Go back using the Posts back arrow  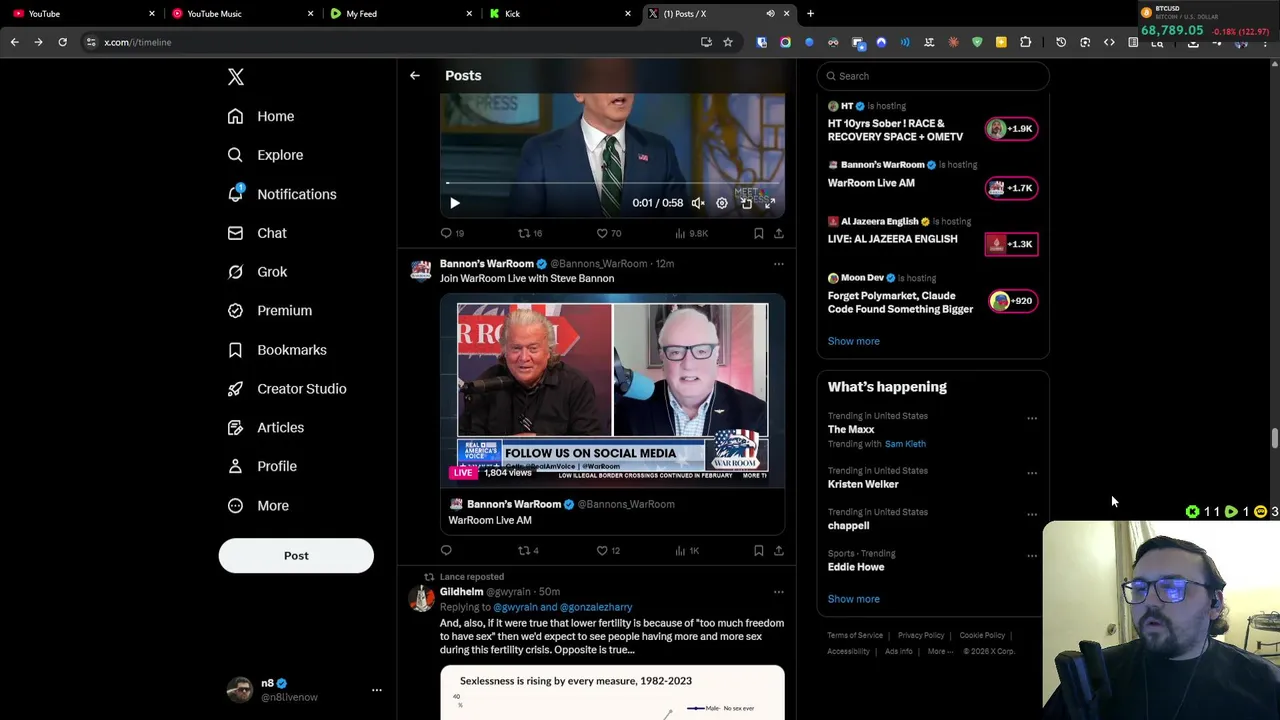click(415, 76)
